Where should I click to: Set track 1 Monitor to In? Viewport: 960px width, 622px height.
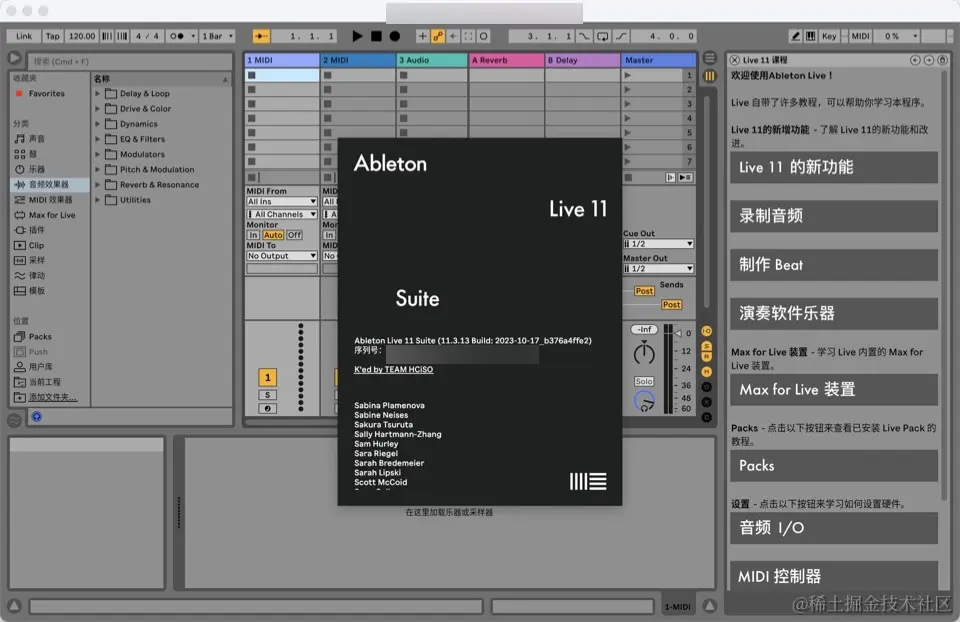pyautogui.click(x=253, y=235)
